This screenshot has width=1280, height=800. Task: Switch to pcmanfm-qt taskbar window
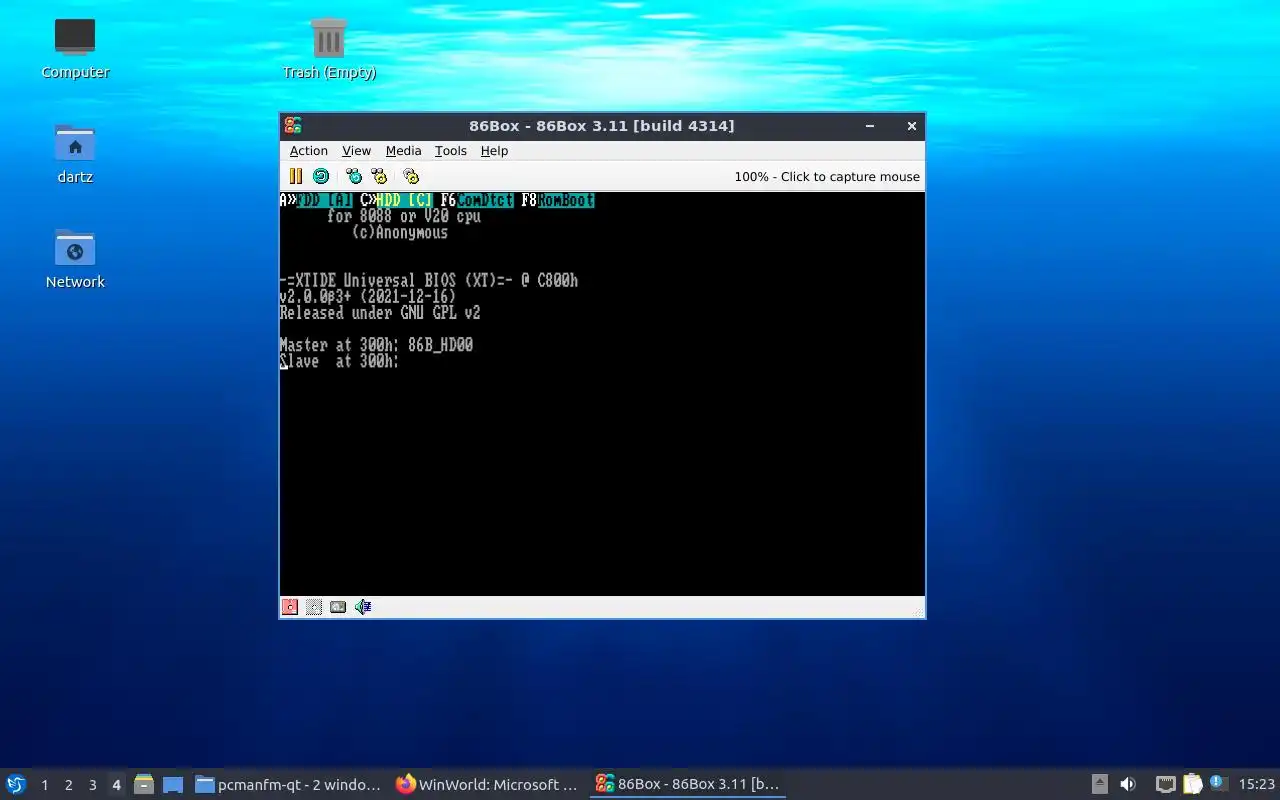pos(288,784)
